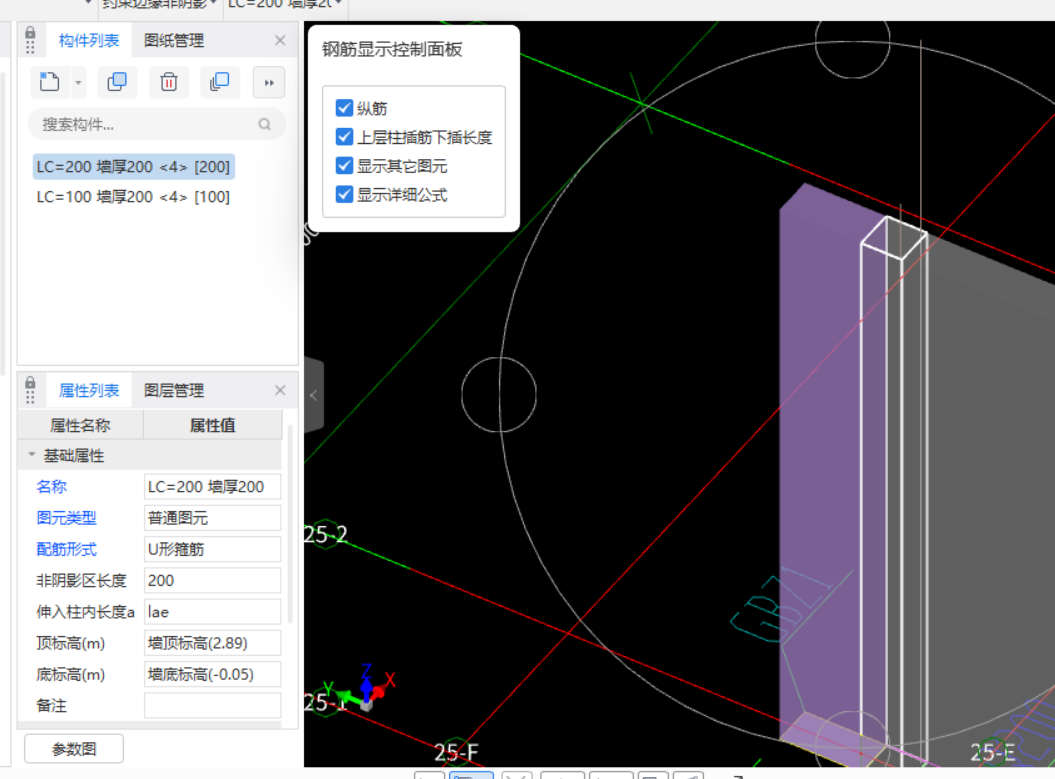The image size is (1055, 779).
Task: Click the 配筋形式 value U形箍筋
Action: tap(213, 549)
